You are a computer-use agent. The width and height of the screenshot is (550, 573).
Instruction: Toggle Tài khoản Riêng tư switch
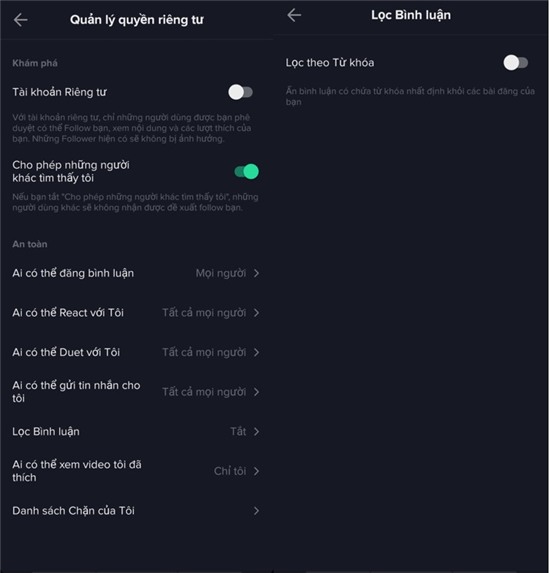[x=240, y=92]
